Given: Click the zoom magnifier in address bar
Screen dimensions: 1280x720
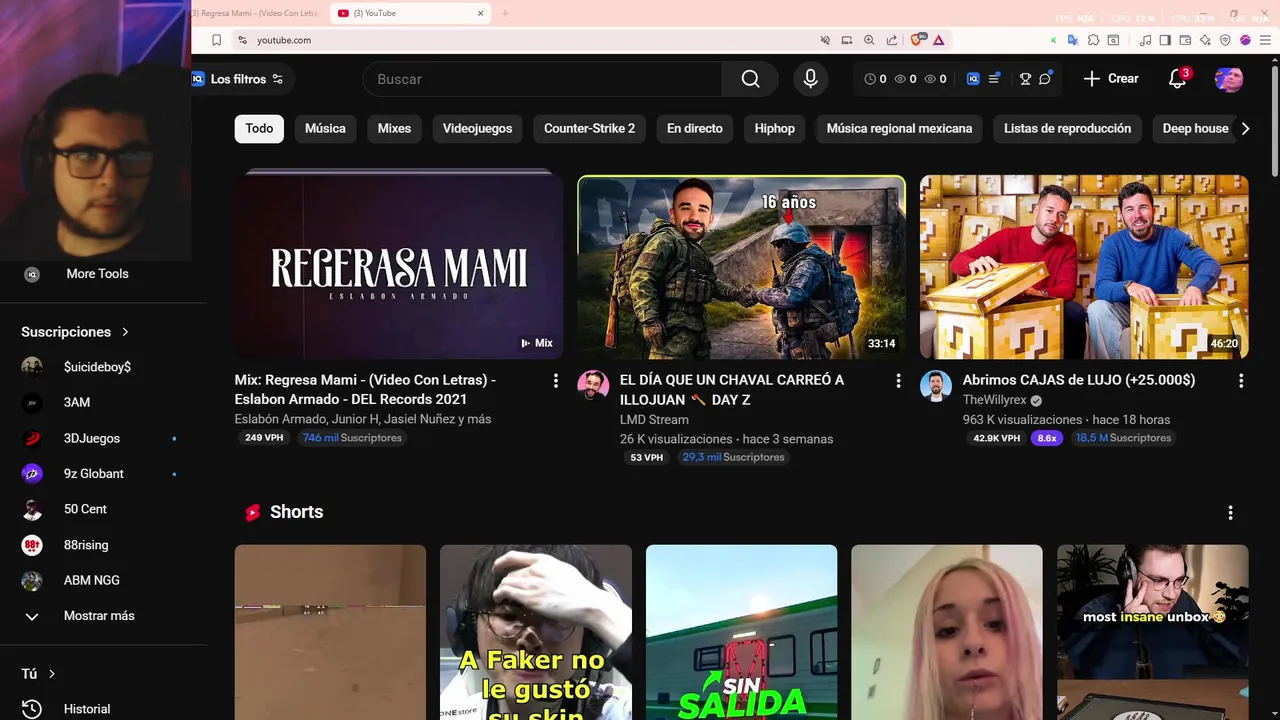Looking at the screenshot, I should coord(869,40).
